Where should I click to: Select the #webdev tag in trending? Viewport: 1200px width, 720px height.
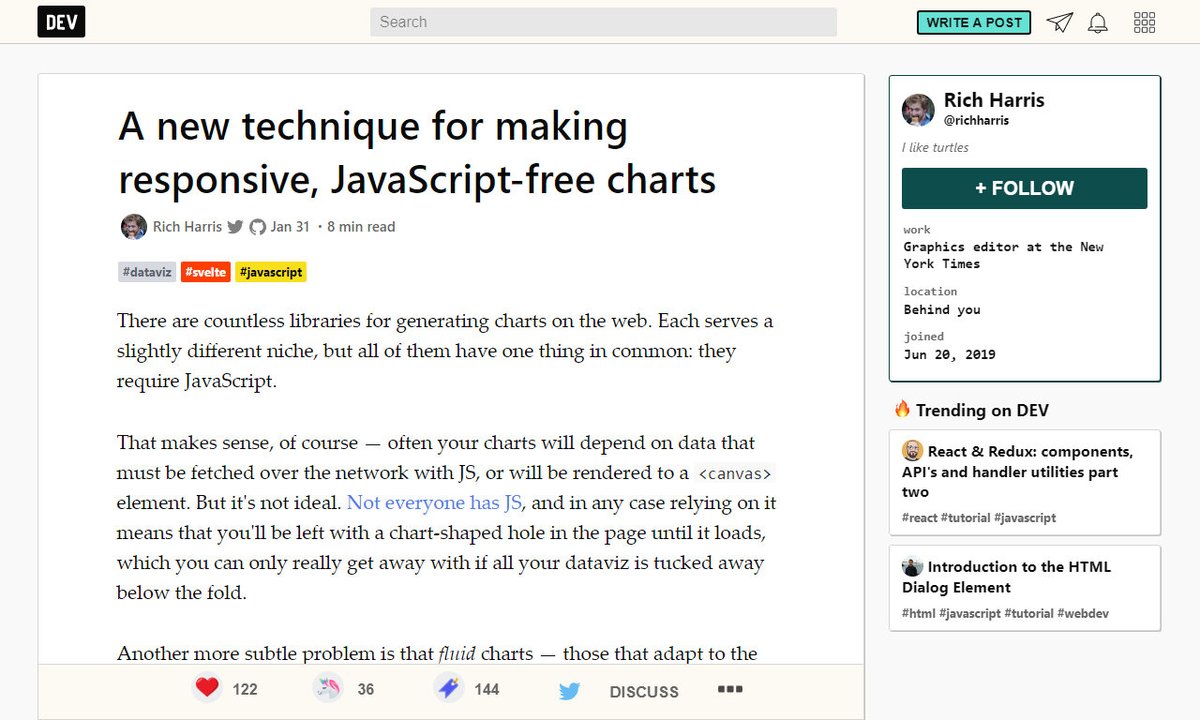click(x=1083, y=613)
